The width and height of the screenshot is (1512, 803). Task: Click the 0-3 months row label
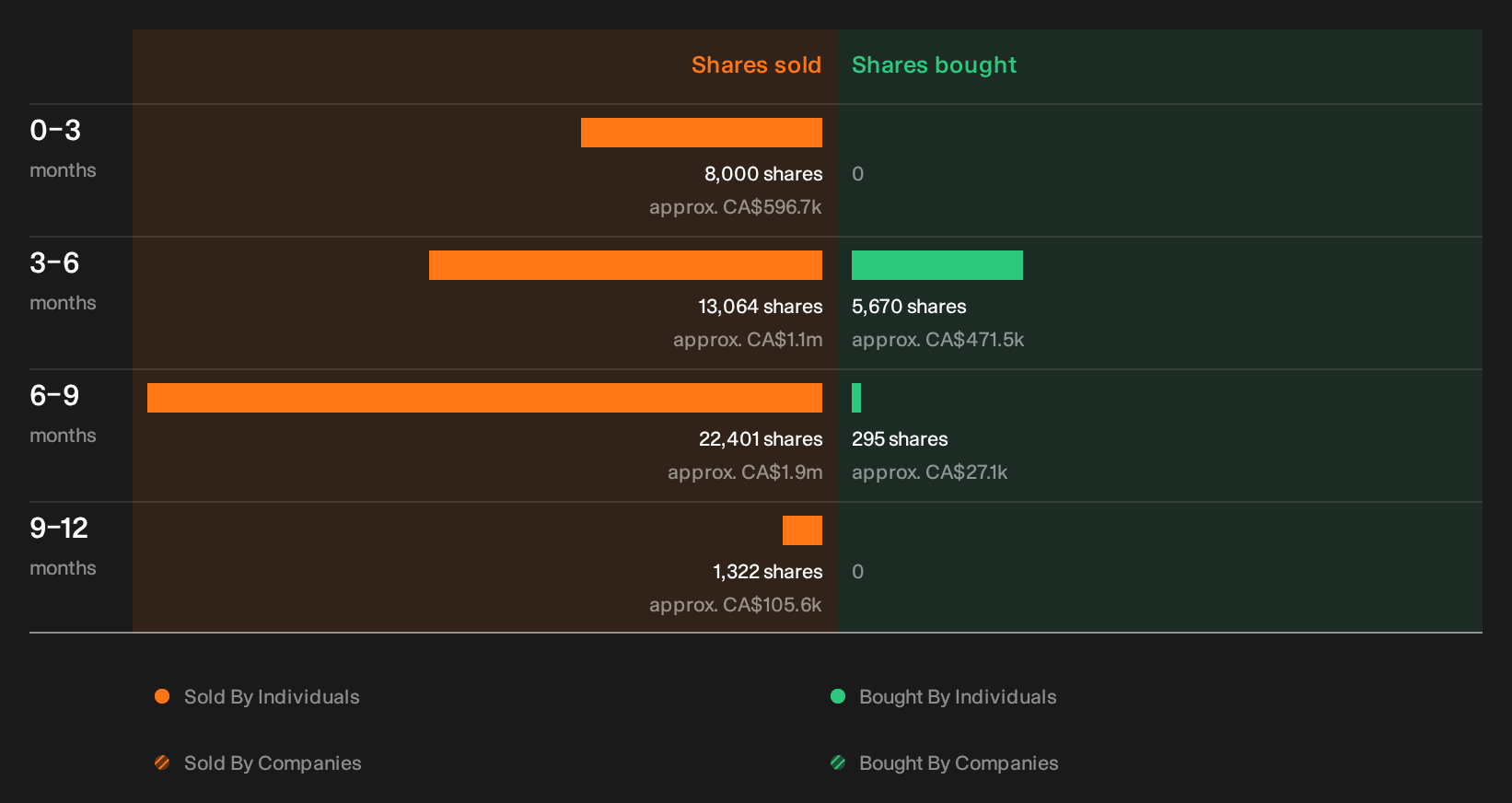pyautogui.click(x=63, y=148)
